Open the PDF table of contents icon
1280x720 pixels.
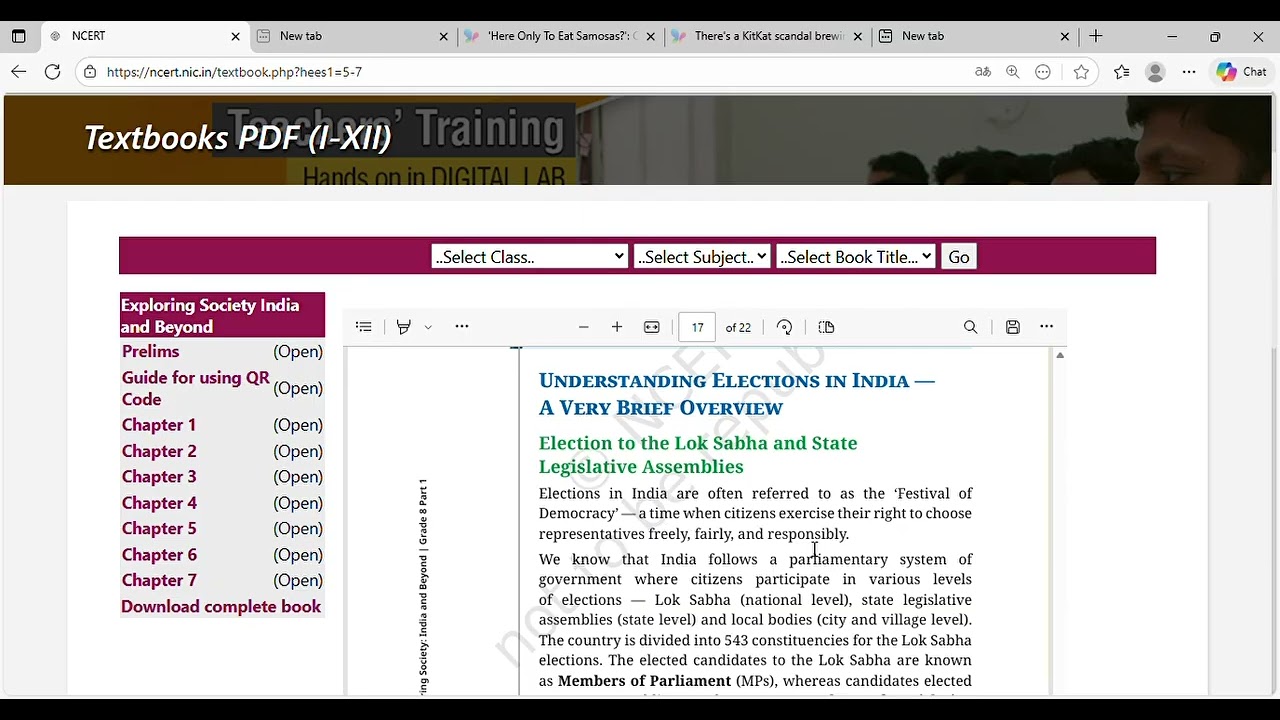point(364,327)
